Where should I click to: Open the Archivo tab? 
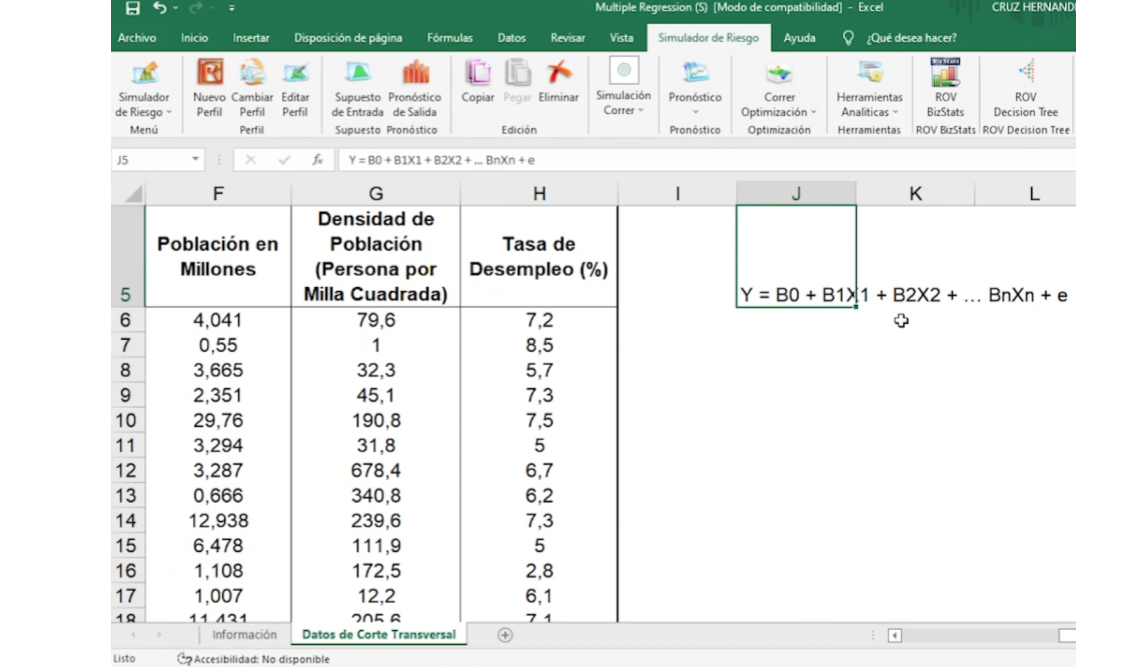pos(137,38)
